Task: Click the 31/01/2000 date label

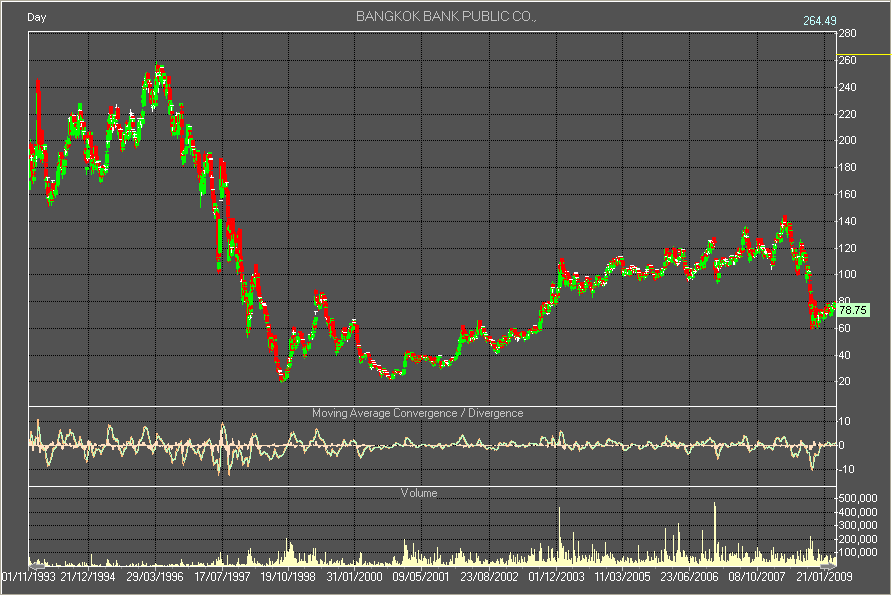Action: (354, 577)
